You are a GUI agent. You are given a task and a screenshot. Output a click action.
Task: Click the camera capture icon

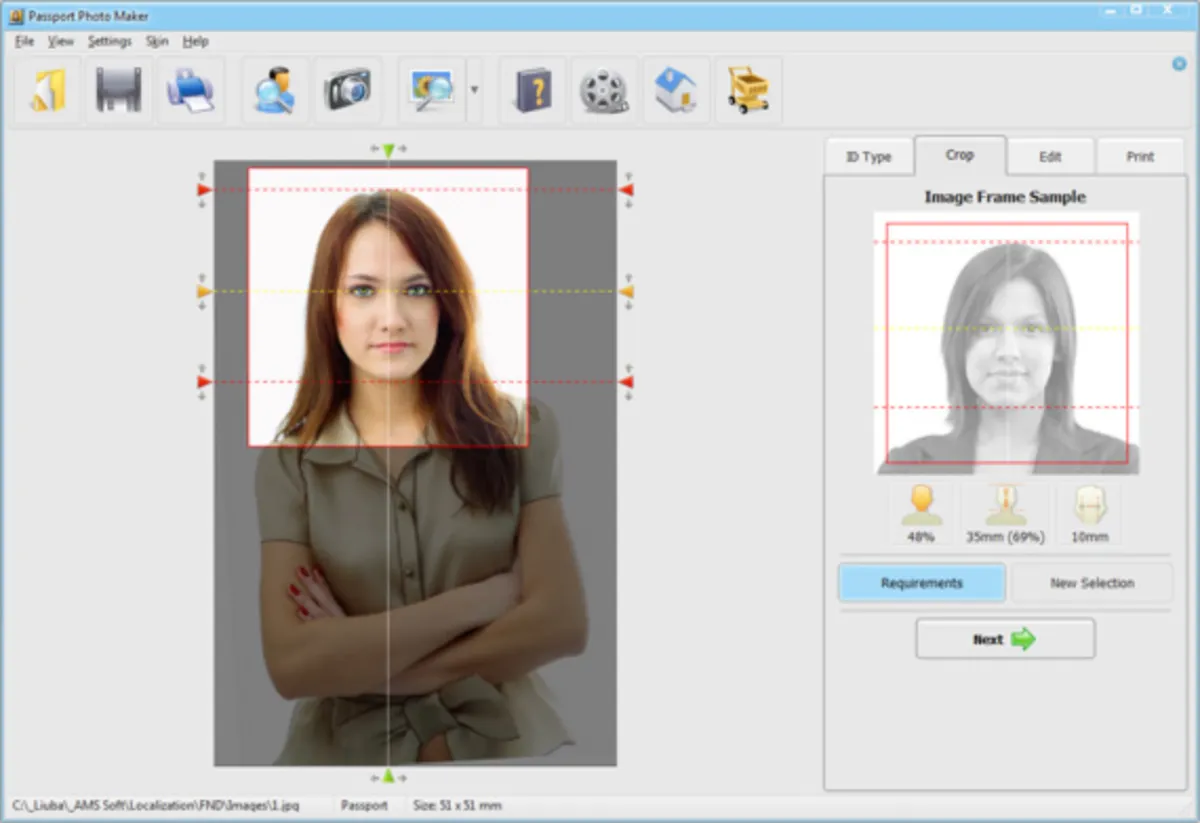(347, 90)
